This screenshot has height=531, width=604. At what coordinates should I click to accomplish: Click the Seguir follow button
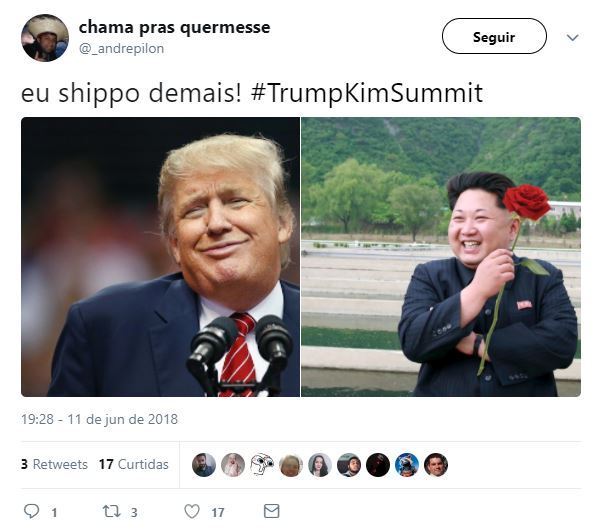click(494, 36)
